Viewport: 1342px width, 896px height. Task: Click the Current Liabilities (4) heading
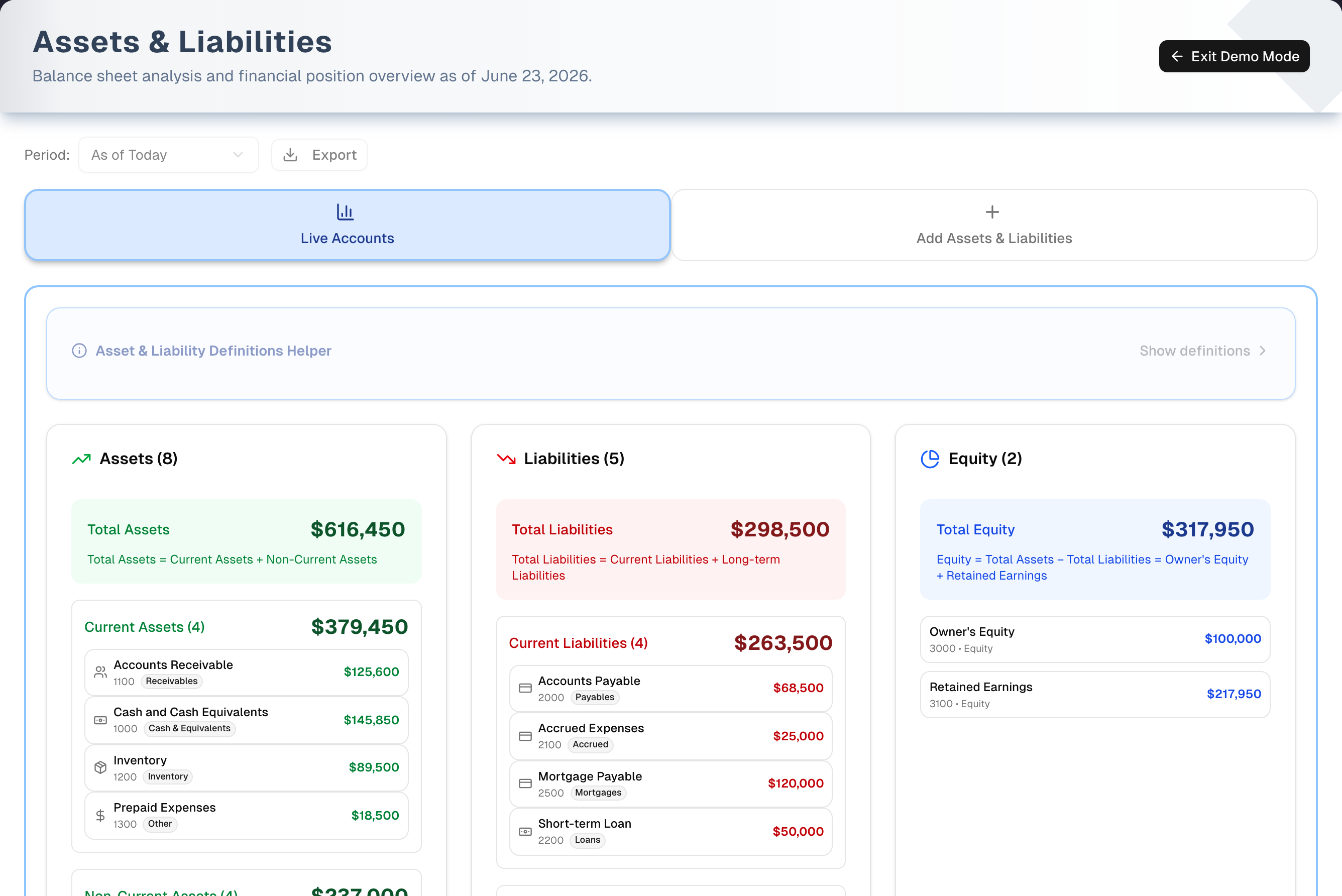[578, 643]
